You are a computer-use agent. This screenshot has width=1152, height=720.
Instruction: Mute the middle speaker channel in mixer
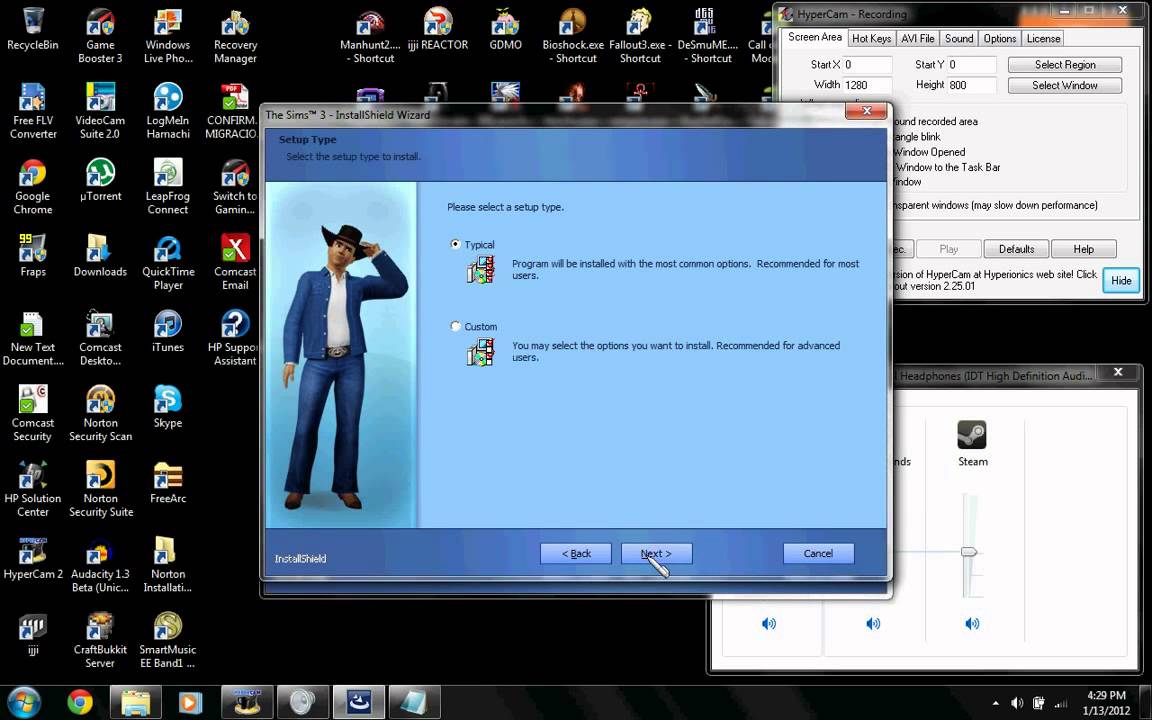click(x=873, y=624)
